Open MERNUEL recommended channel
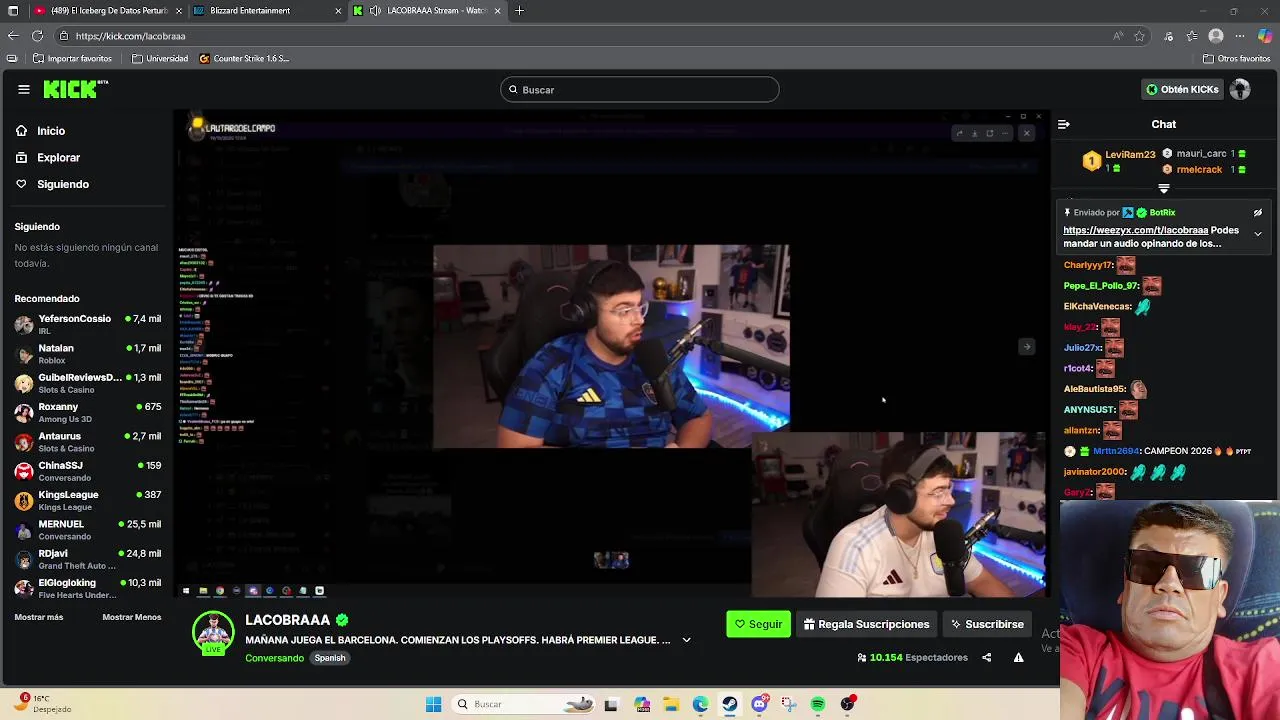Viewport: 1280px width, 720px height. 88,529
